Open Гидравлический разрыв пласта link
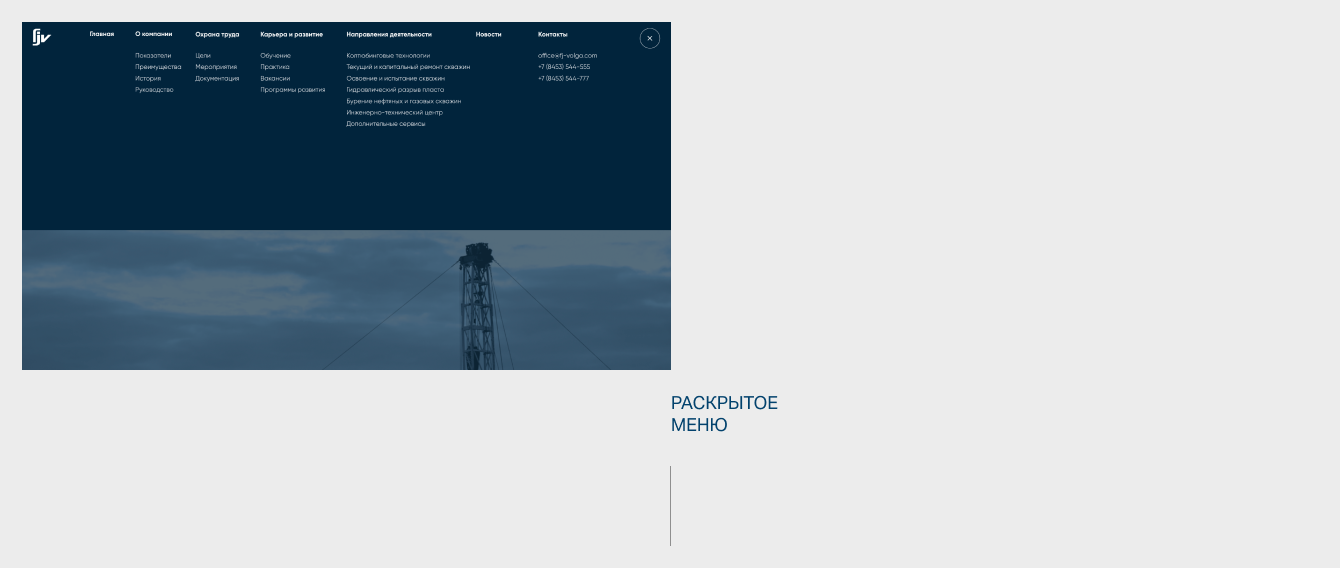This screenshot has height=568, width=1340. coord(395,90)
